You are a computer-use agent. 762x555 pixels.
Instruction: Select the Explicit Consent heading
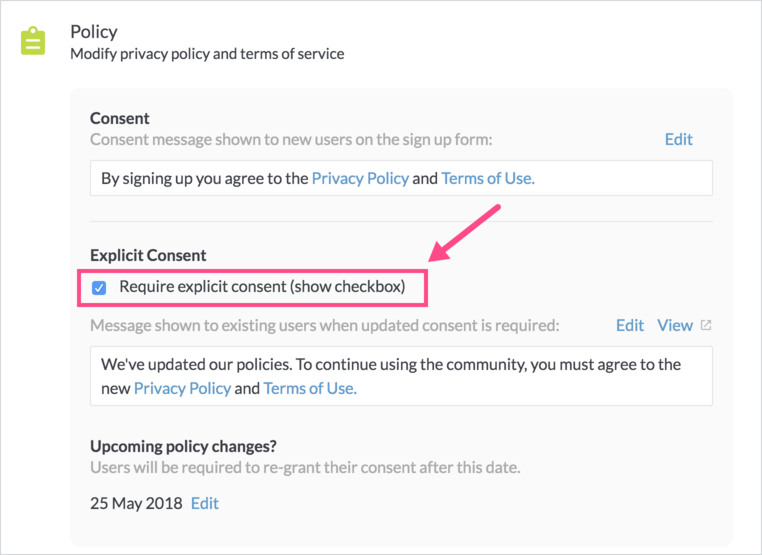tap(148, 255)
